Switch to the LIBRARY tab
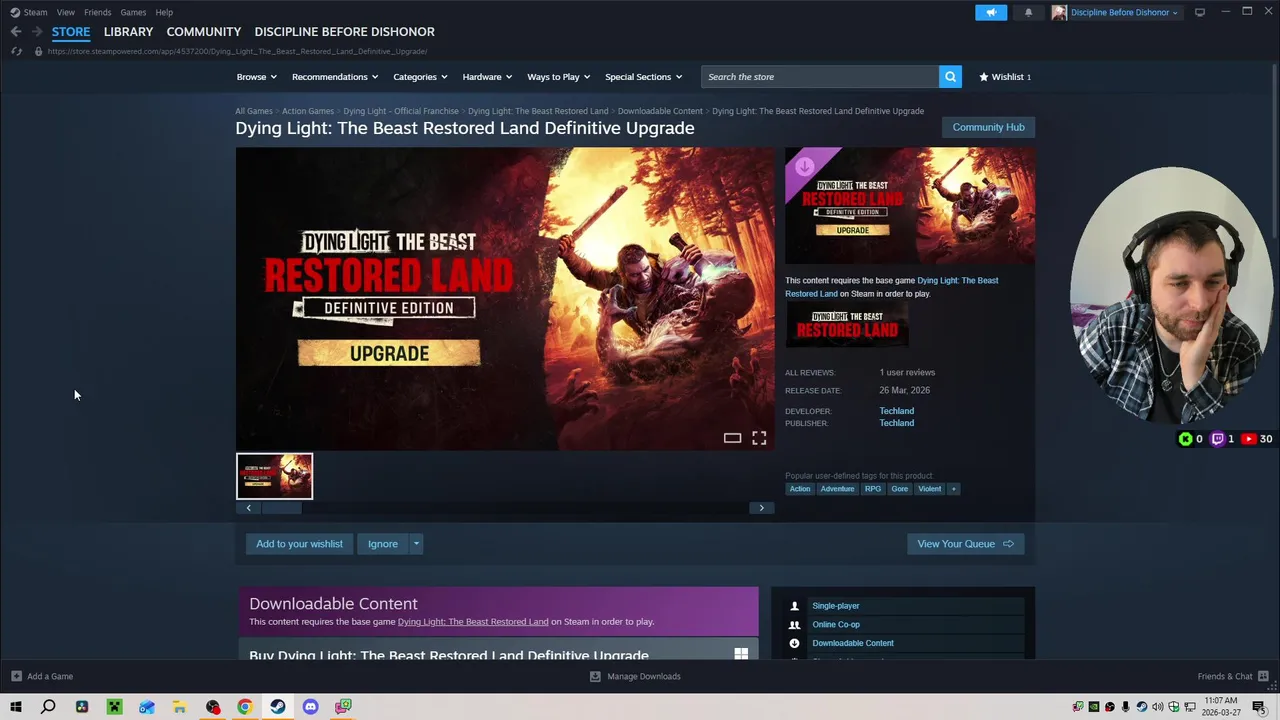 (128, 32)
